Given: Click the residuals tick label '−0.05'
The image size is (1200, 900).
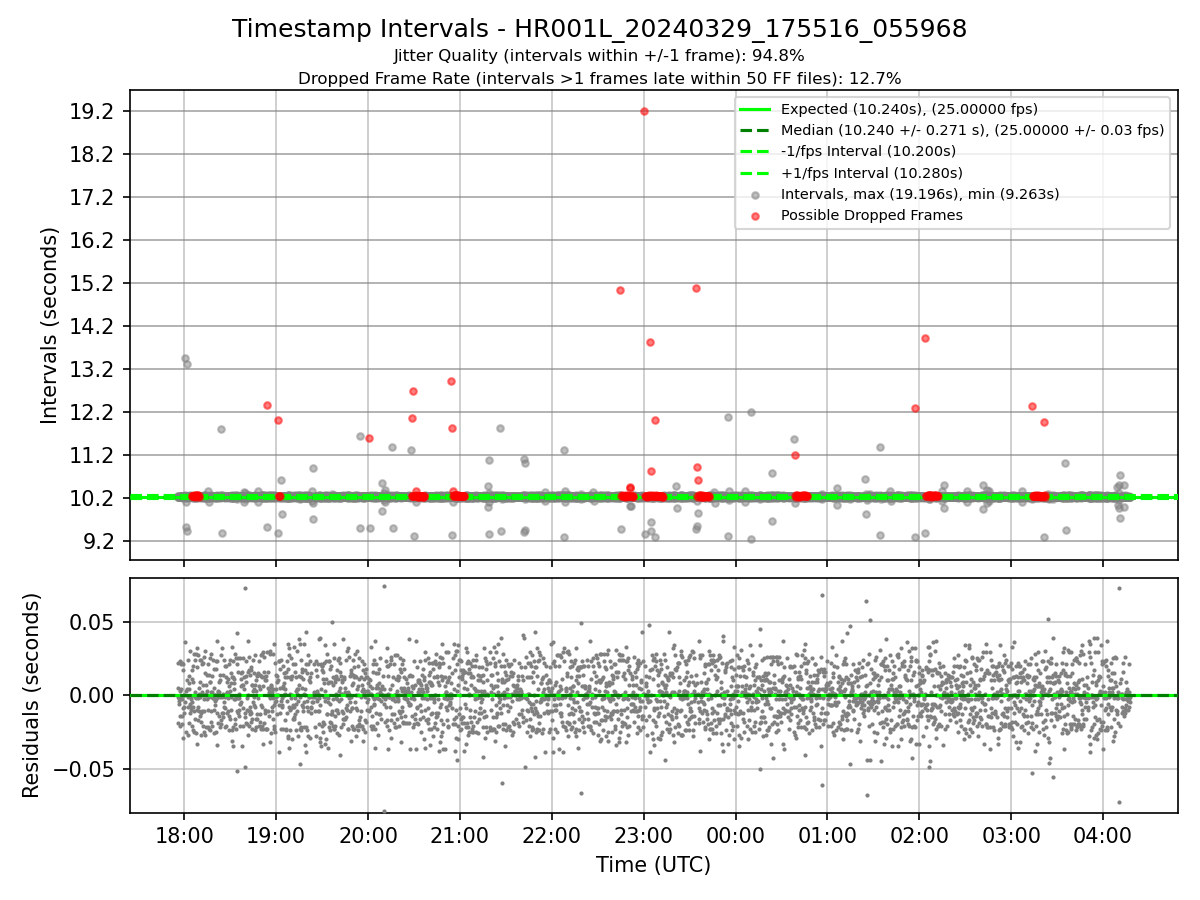Looking at the screenshot, I should pyautogui.click(x=85, y=769).
